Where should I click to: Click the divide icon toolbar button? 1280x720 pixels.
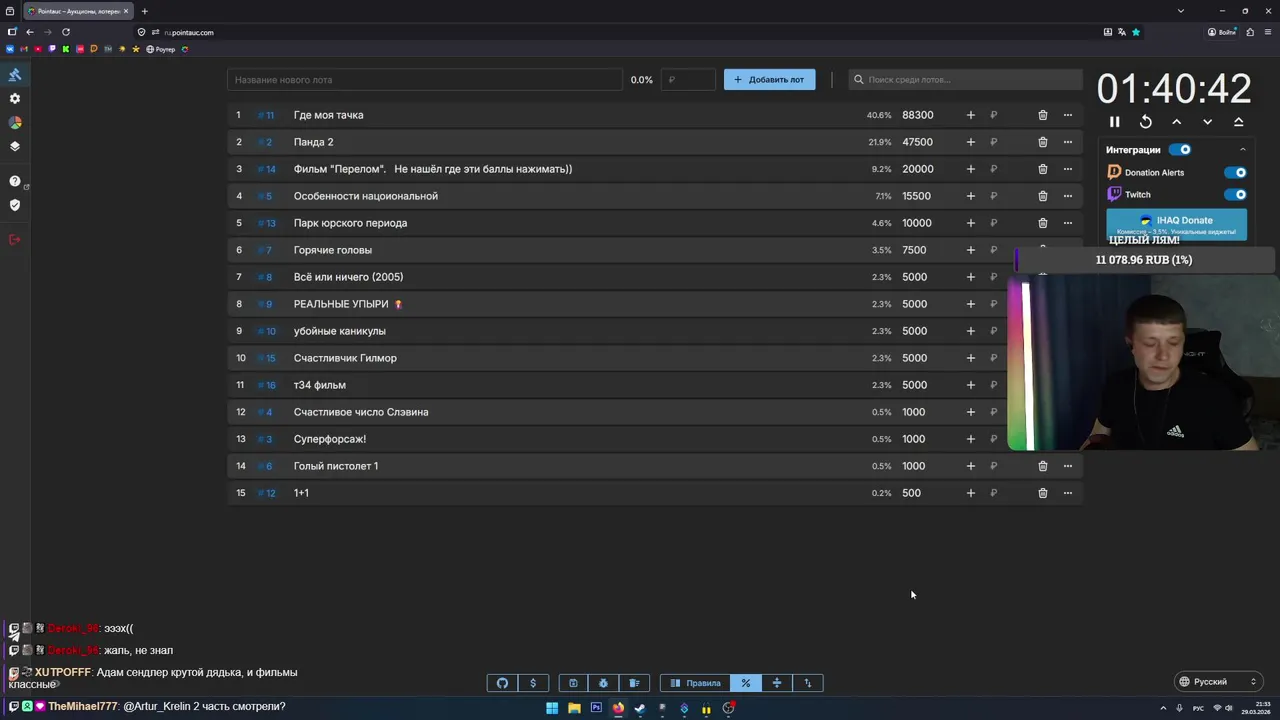(776, 683)
